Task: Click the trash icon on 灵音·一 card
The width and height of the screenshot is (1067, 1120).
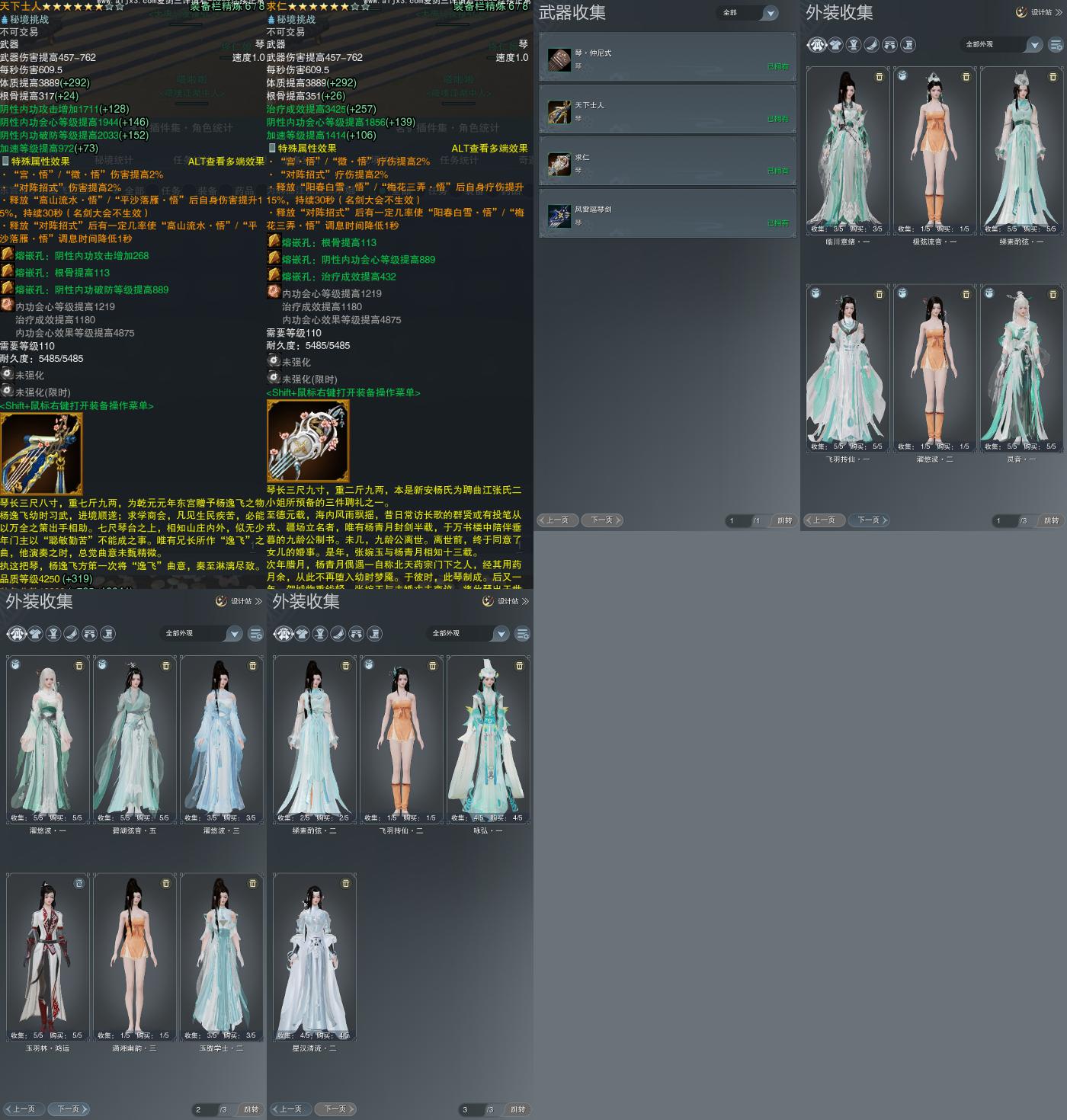Action: point(1053,295)
